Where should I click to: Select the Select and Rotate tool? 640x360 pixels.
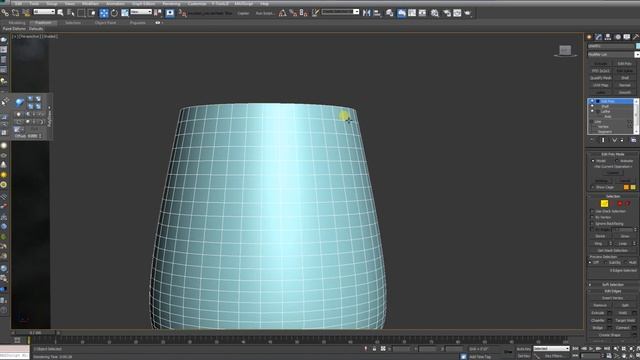click(114, 13)
